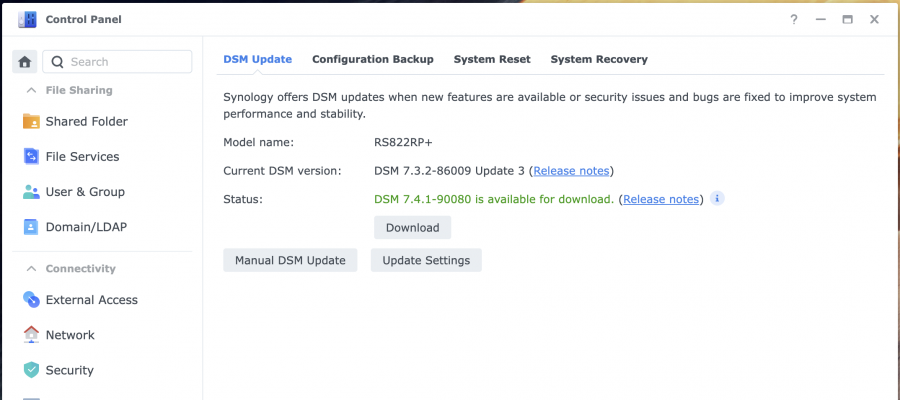Open the System Reset tab
The width and height of the screenshot is (900, 400).
coord(492,59)
